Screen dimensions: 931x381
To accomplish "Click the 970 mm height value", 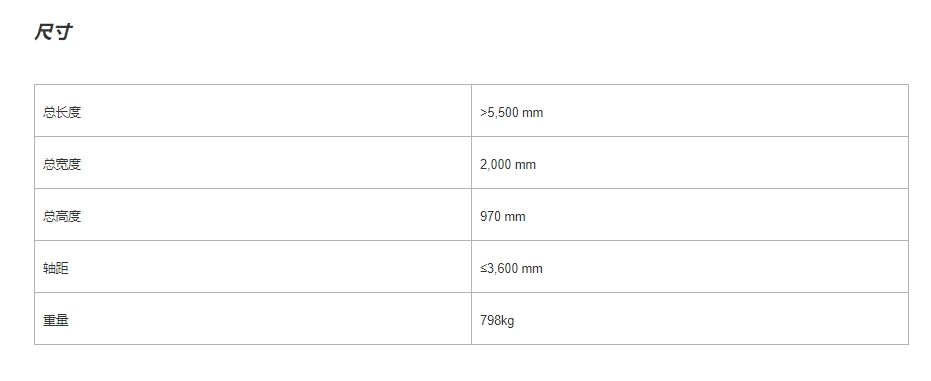I will click(503, 217).
